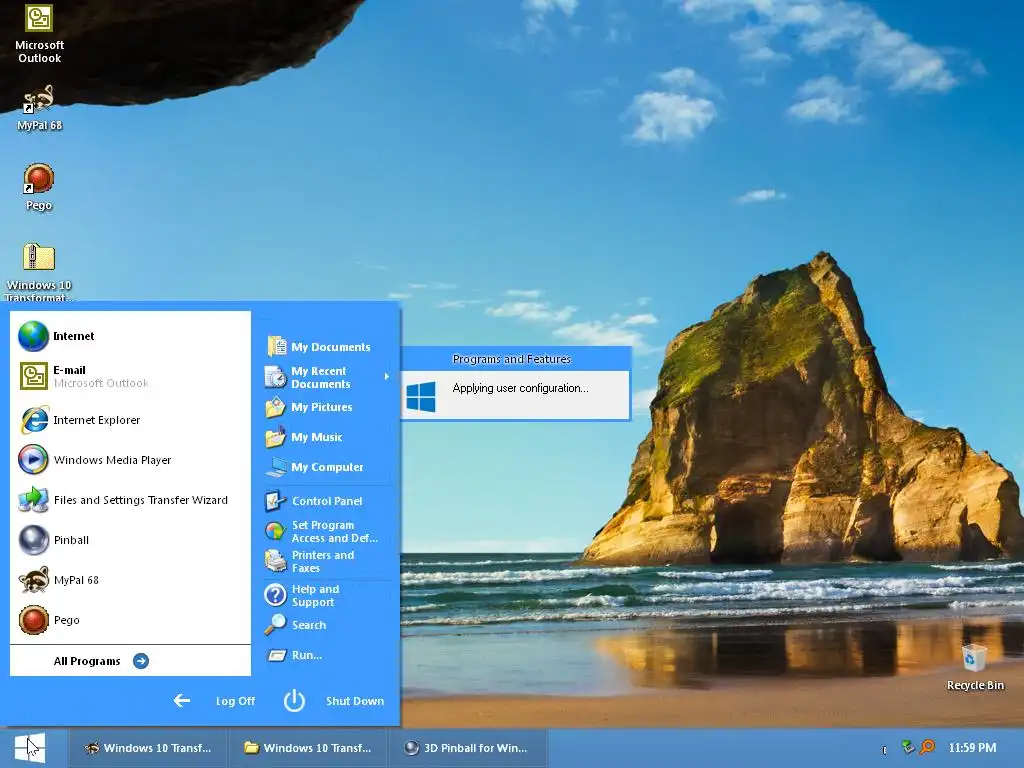
Task: Click the 11:59 PM clock
Action: pyautogui.click(x=972, y=748)
